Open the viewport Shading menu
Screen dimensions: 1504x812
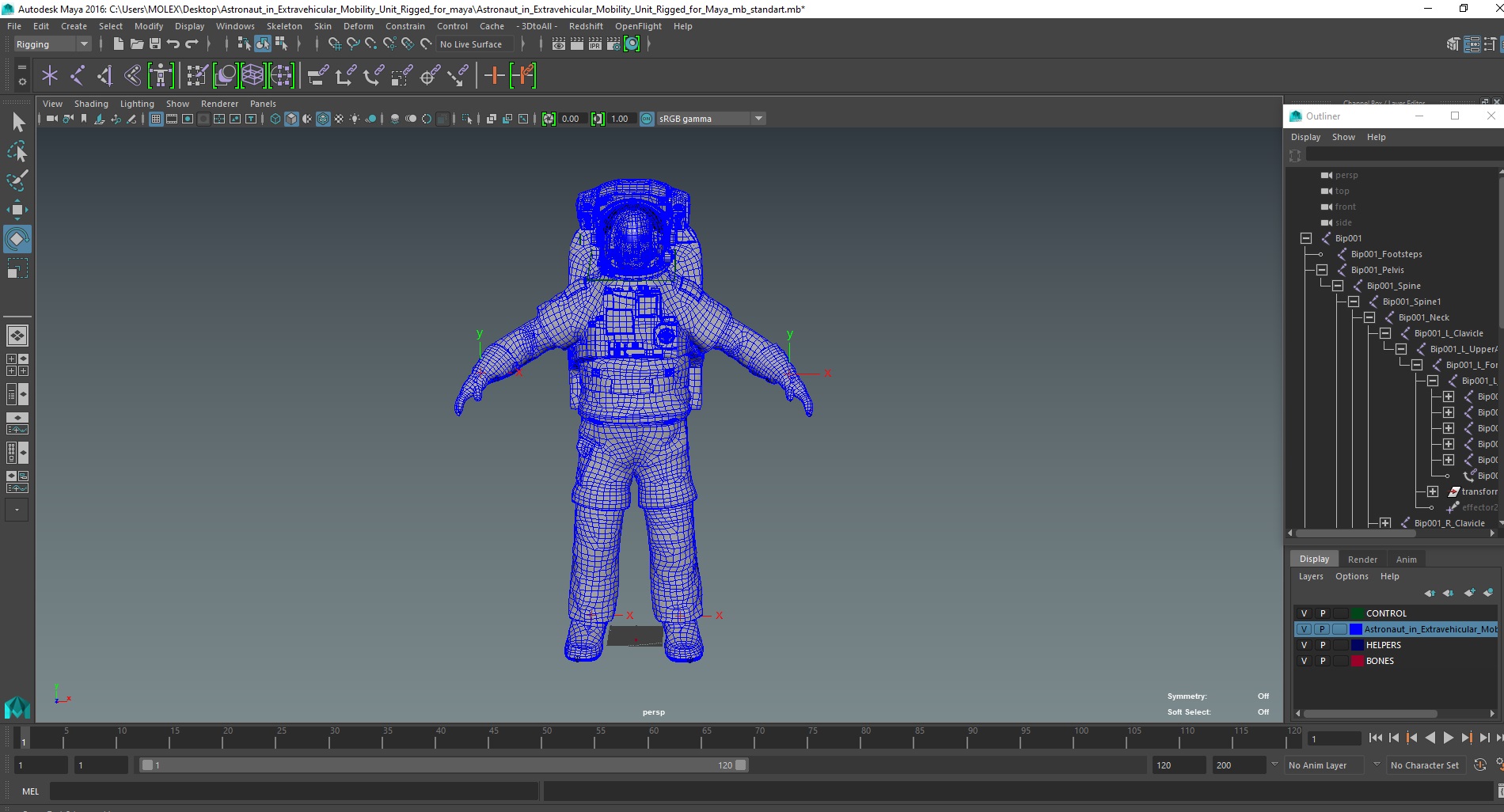click(x=91, y=104)
